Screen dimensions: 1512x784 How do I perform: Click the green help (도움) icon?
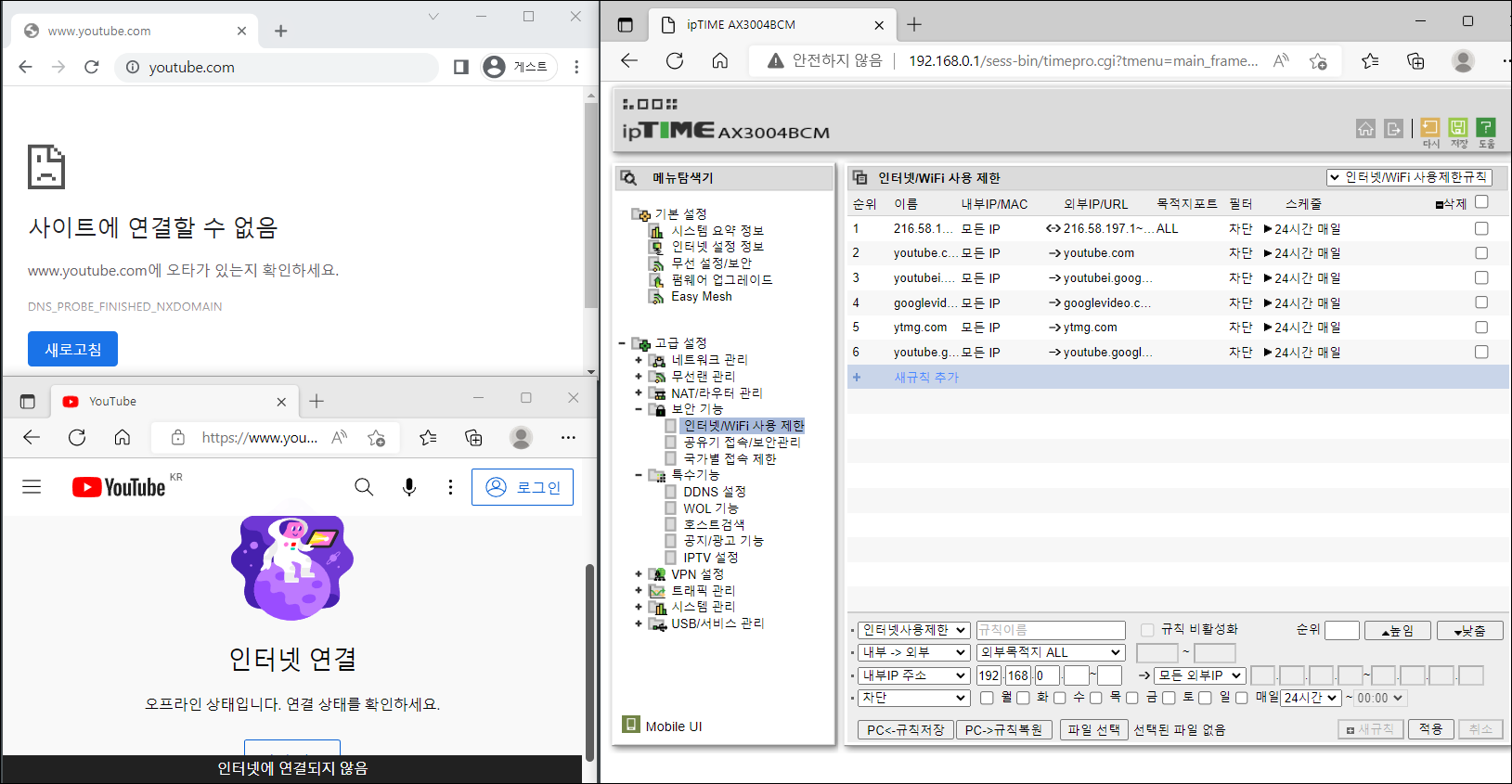coord(1486,128)
